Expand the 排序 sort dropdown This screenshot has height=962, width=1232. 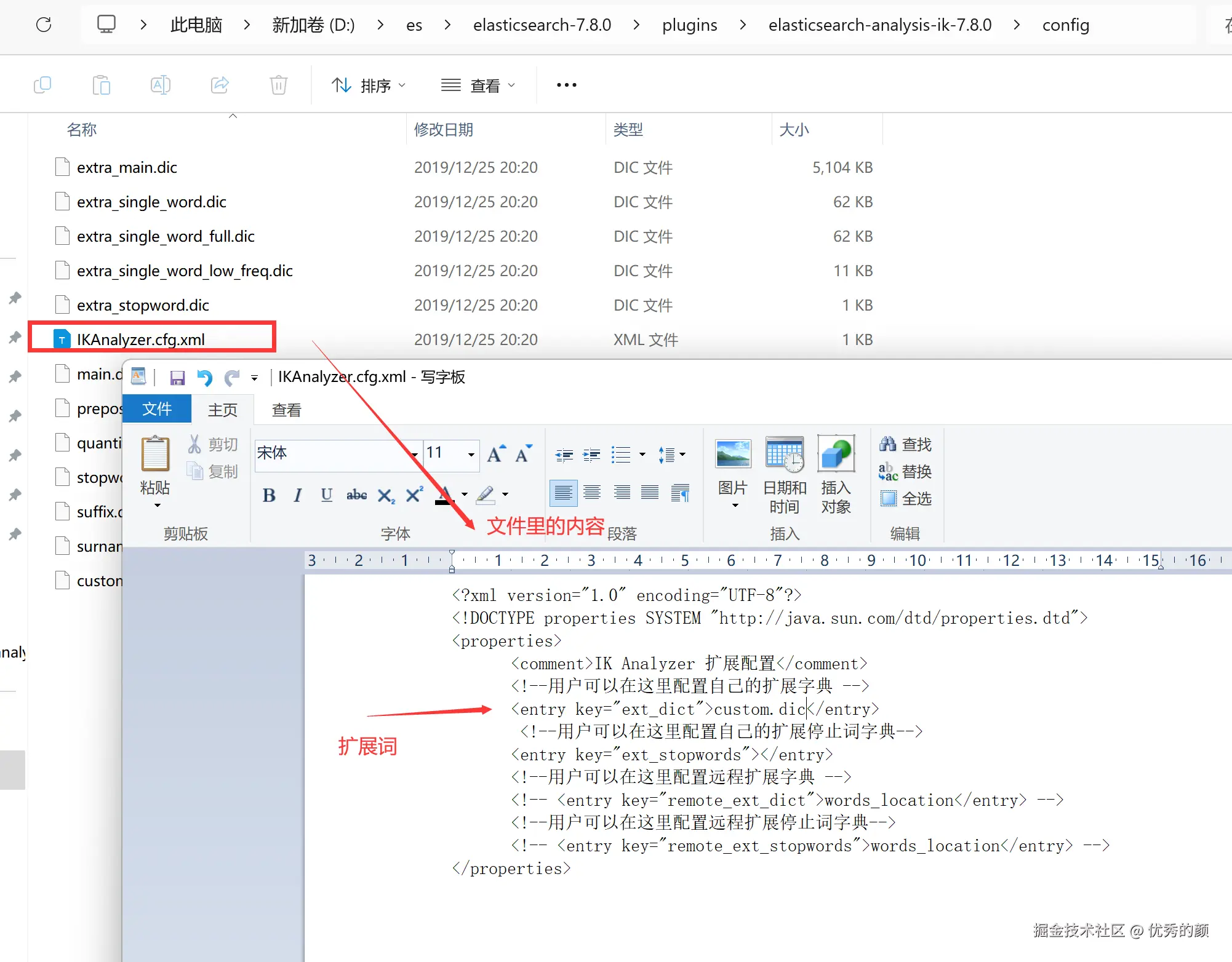pyautogui.click(x=368, y=85)
